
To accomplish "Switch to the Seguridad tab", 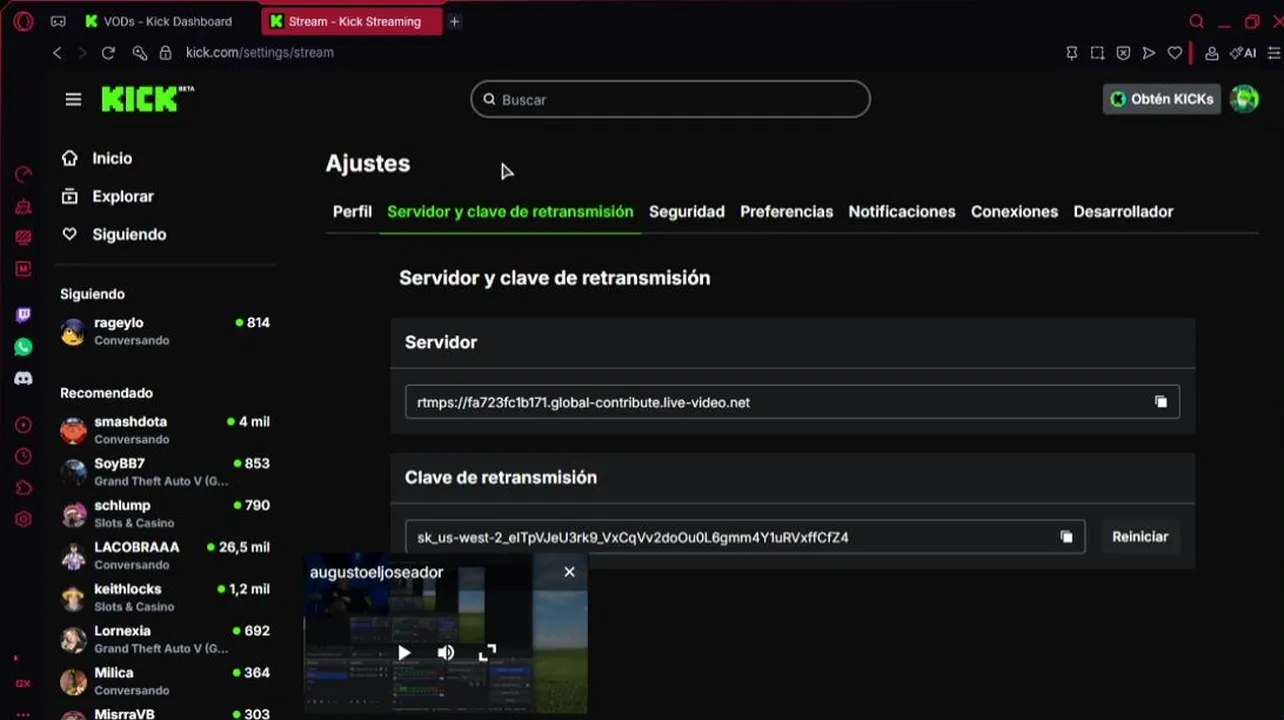I will [x=687, y=212].
